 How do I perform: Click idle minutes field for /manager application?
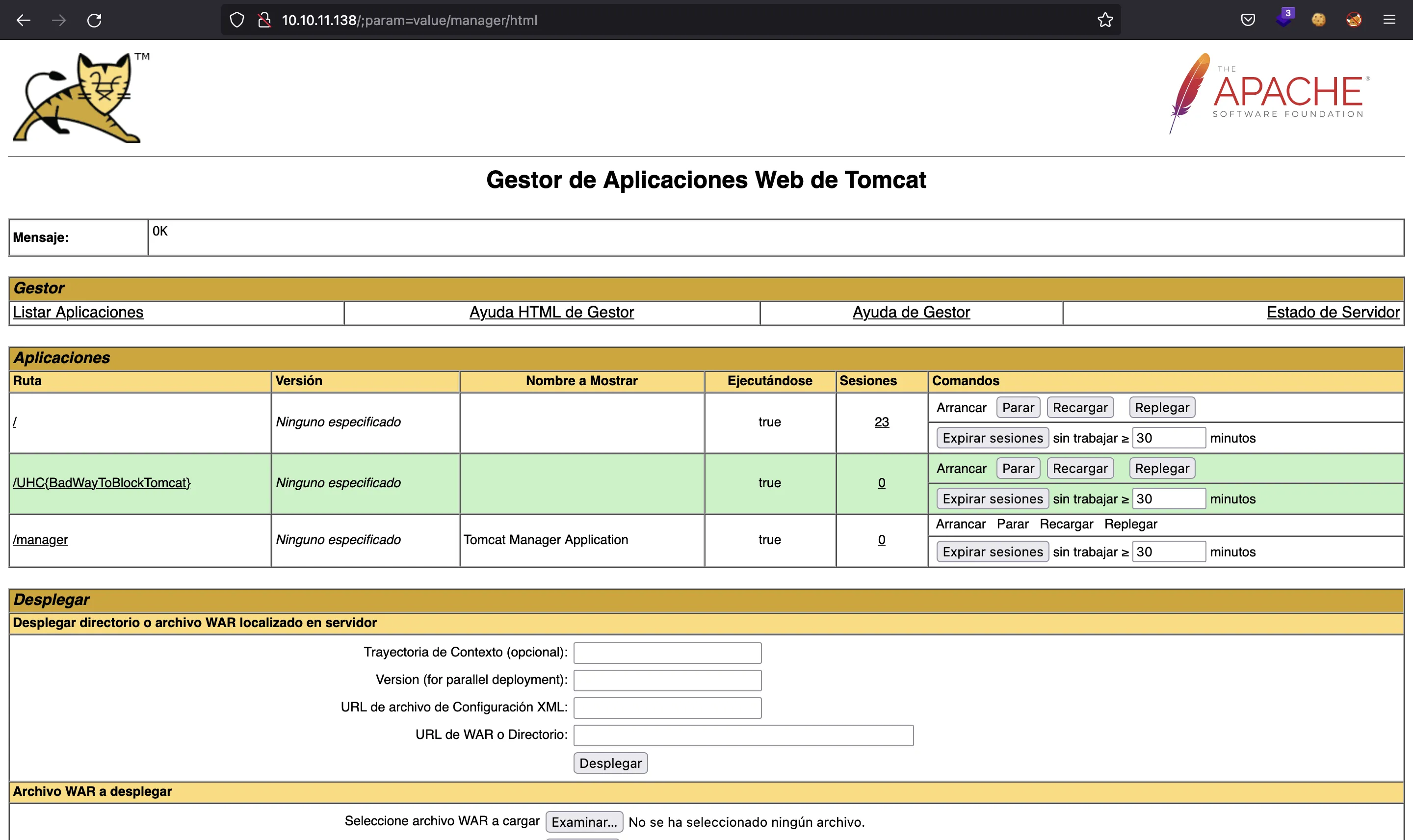tap(1169, 552)
